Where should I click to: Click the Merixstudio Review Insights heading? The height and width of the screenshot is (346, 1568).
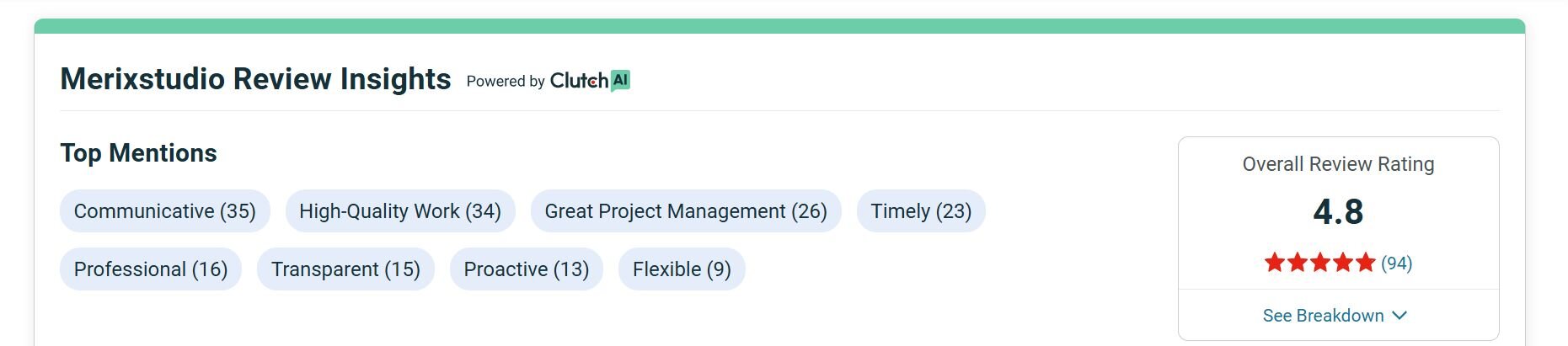[256, 79]
